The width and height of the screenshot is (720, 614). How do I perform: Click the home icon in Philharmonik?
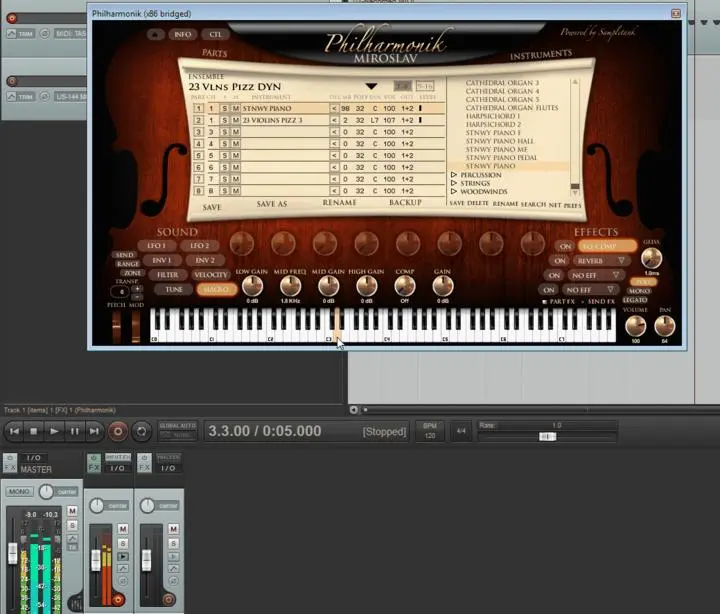click(156, 34)
